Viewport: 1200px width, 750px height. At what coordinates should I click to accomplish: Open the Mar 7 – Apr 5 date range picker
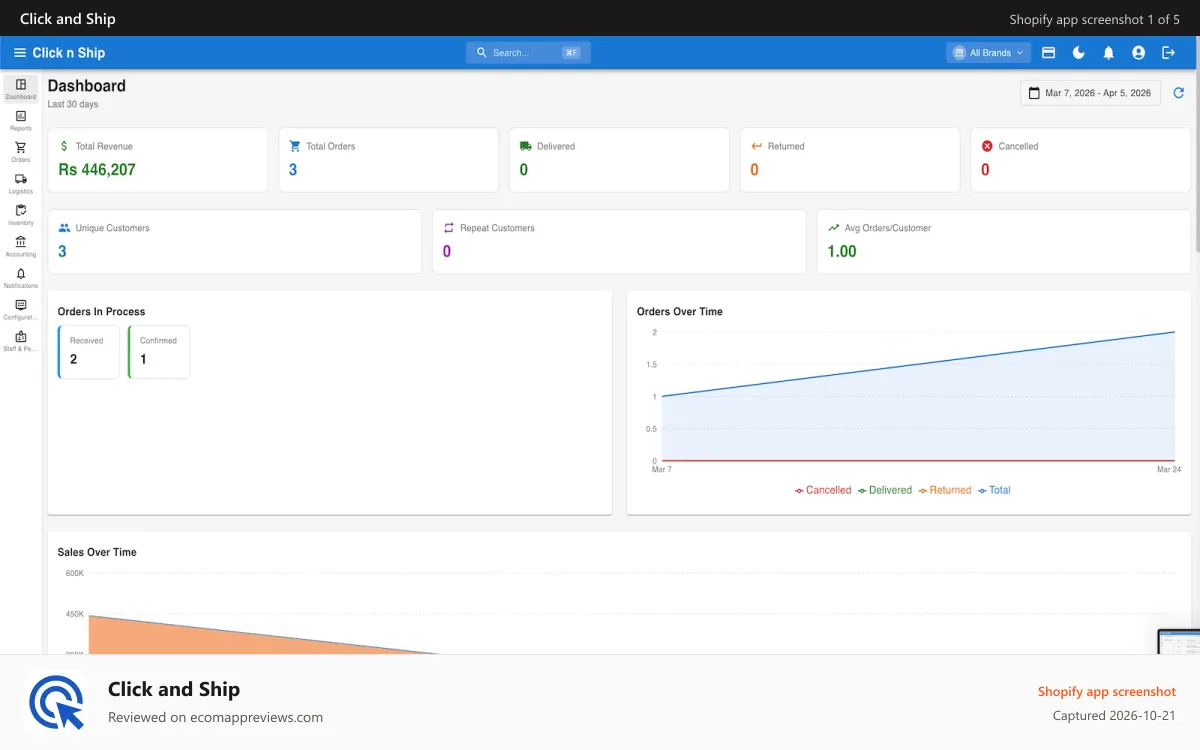click(1090, 93)
